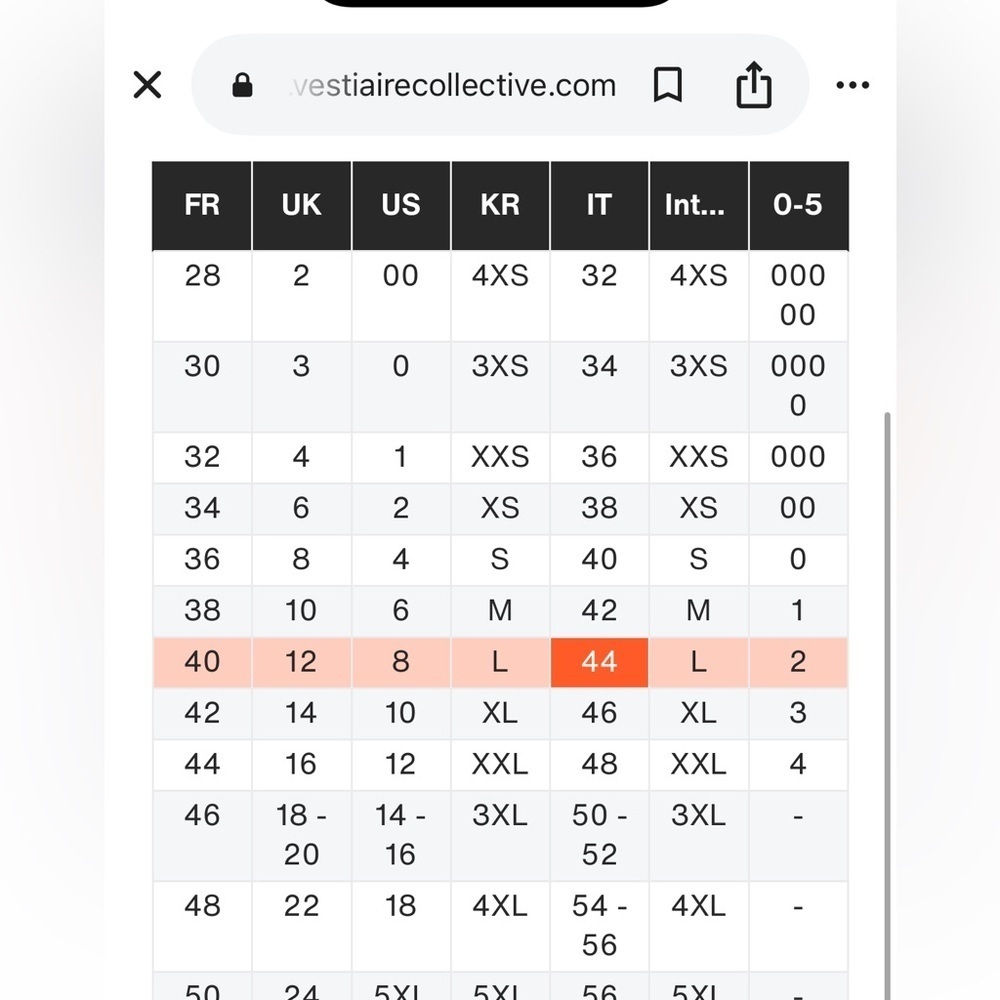This screenshot has width=1000, height=1000.
Task: Select the UK column header
Action: (301, 205)
